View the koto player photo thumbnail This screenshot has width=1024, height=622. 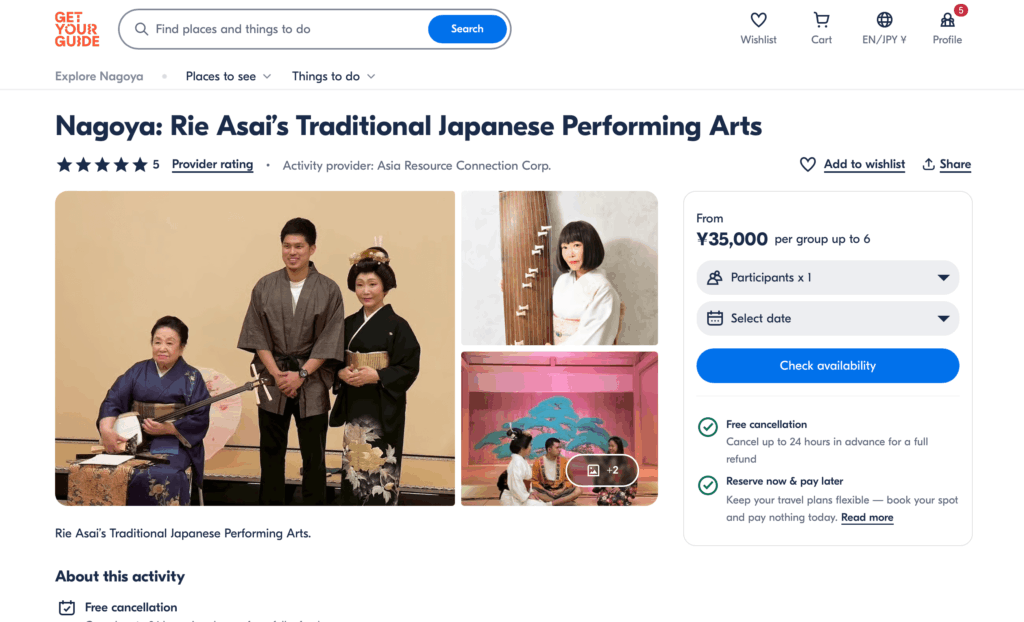tap(559, 268)
